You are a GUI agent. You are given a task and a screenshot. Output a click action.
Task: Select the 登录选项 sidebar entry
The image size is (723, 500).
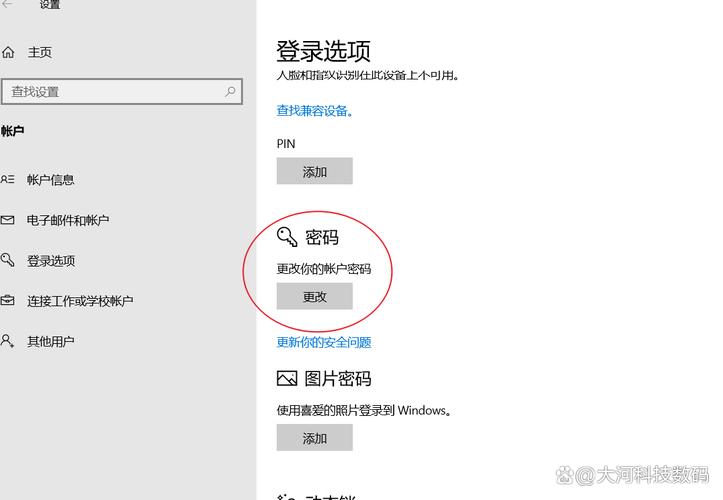point(51,261)
